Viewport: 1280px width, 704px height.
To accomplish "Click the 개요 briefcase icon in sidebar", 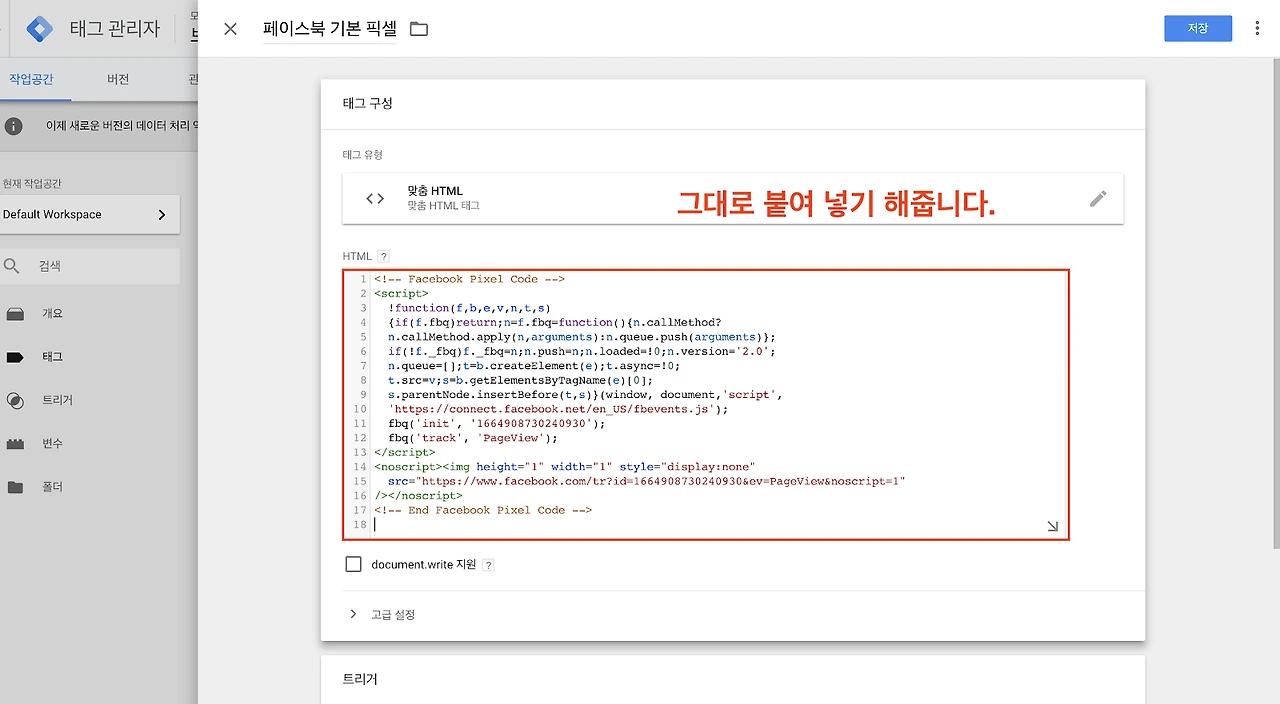I will coord(15,313).
